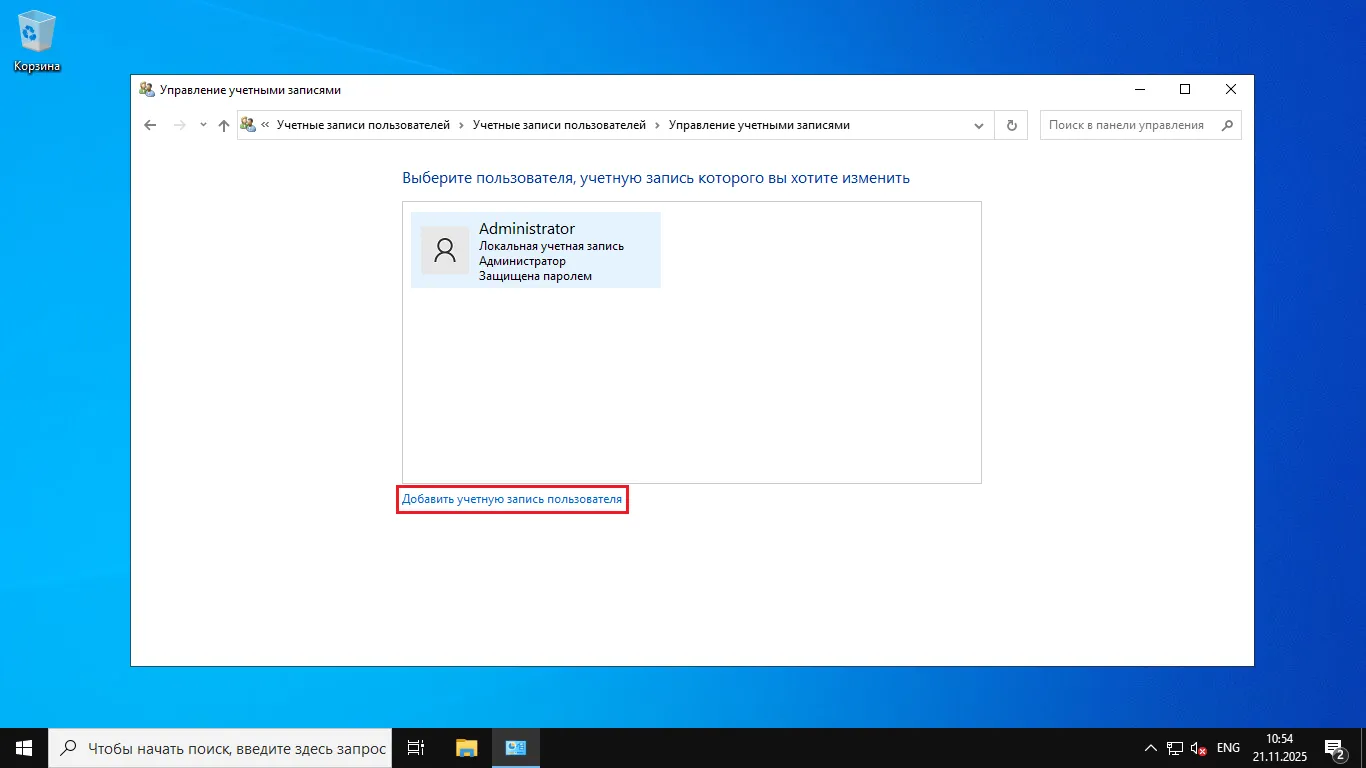Open the volume tray icon
The image size is (1366, 768).
pyautogui.click(x=1199, y=748)
